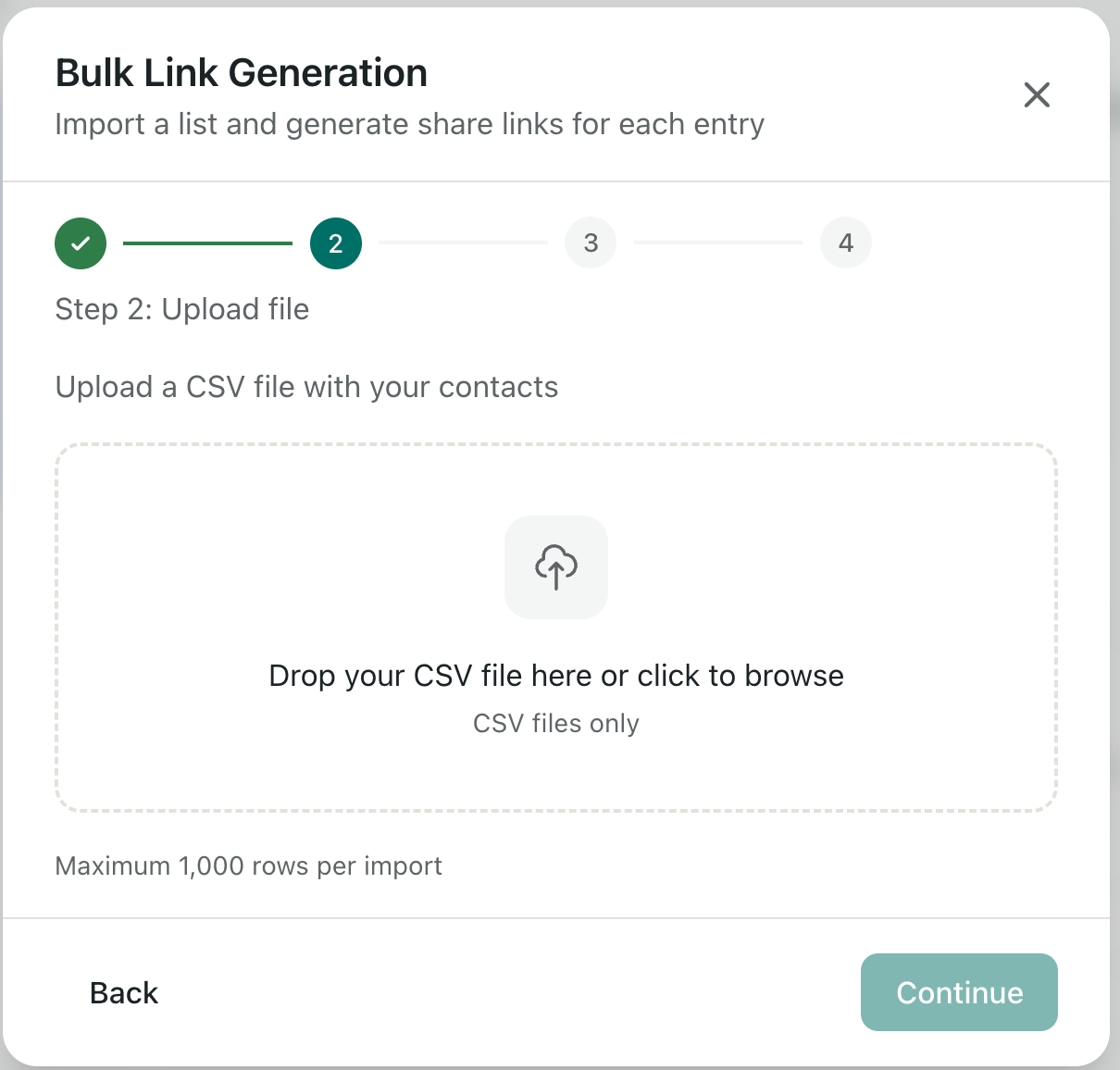Select step 3 in the progress indicator

590,243
